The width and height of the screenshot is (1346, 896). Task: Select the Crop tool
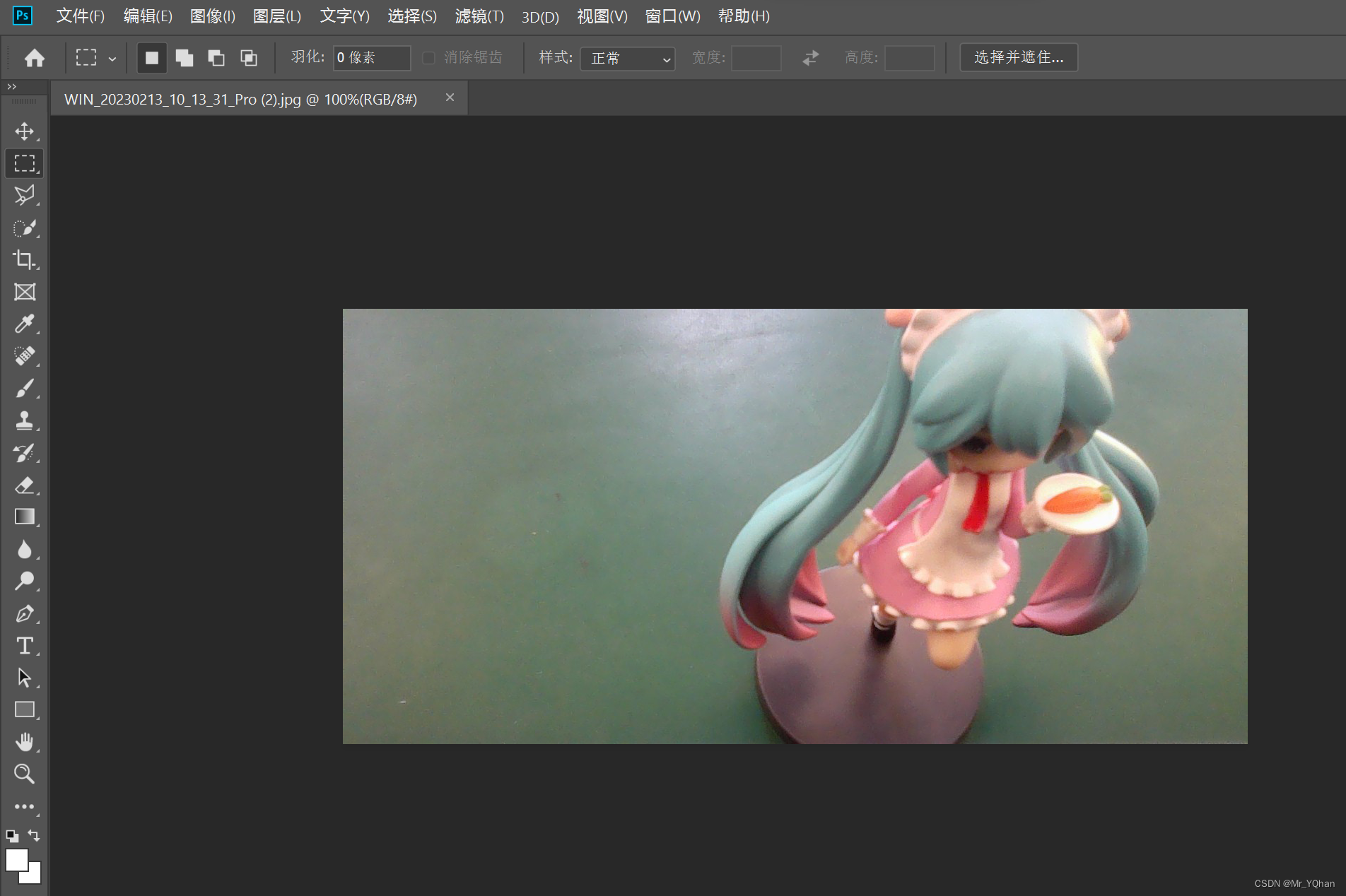(25, 259)
